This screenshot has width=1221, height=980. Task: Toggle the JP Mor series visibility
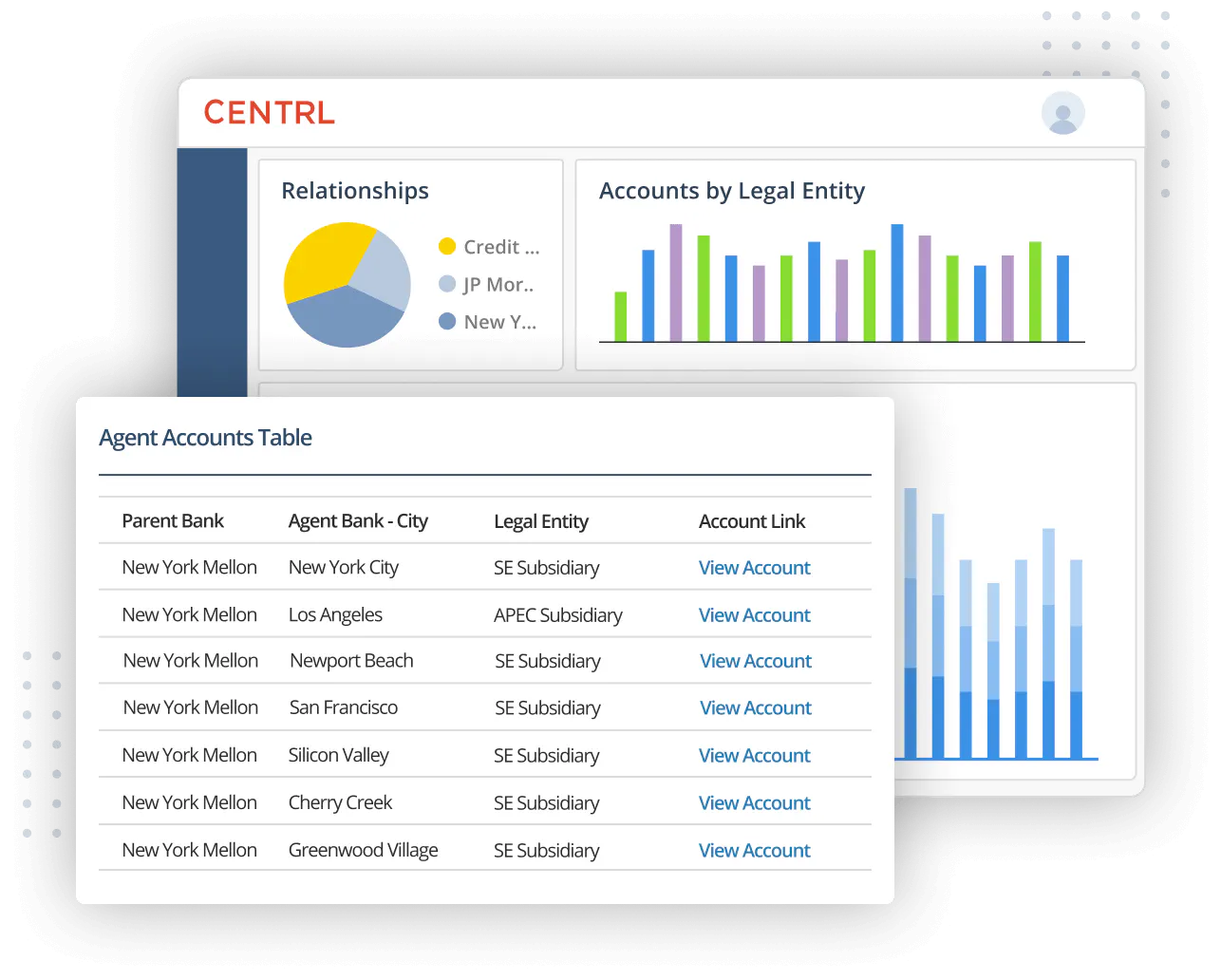click(498, 284)
